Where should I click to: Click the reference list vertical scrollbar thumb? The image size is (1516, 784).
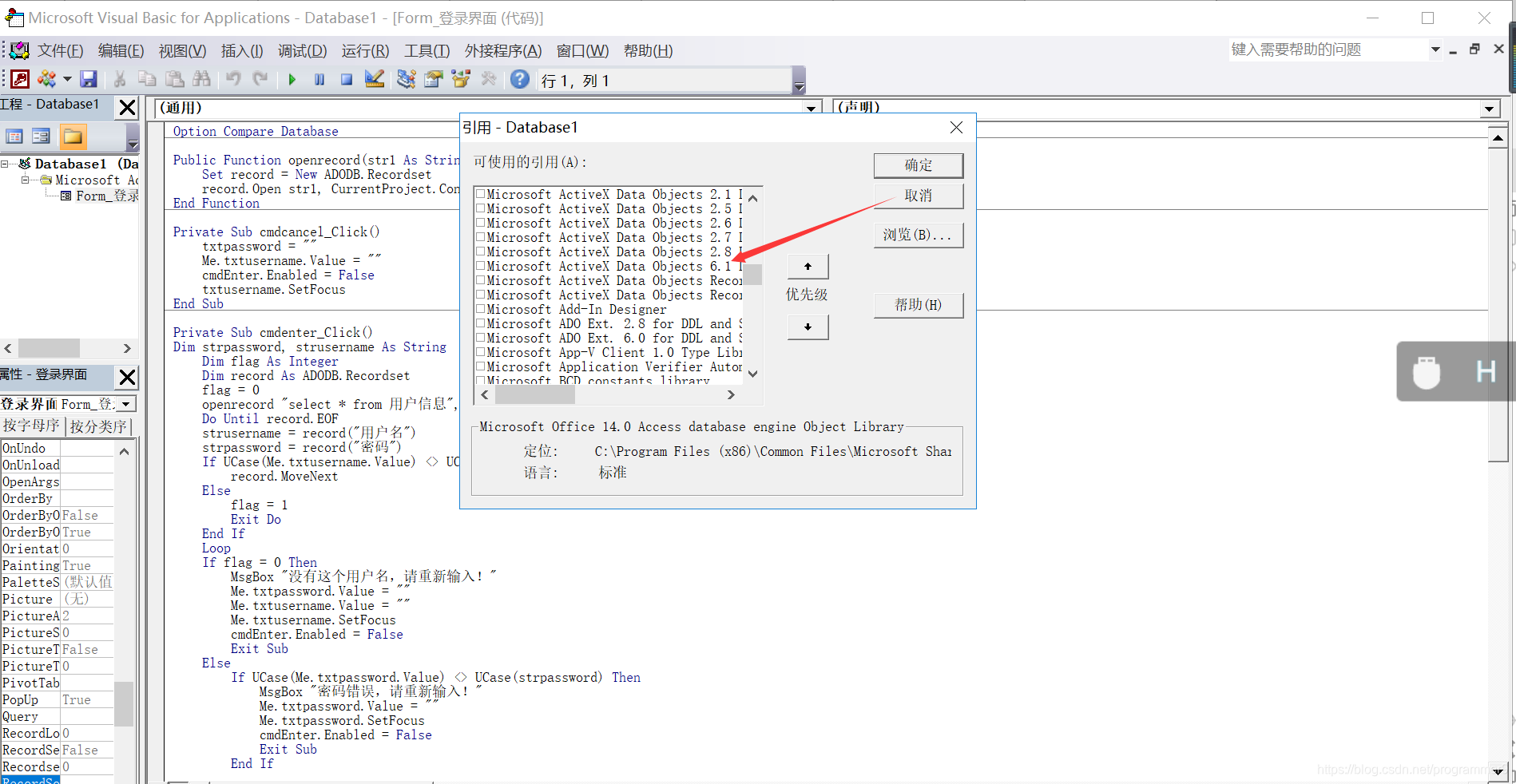pos(752,274)
